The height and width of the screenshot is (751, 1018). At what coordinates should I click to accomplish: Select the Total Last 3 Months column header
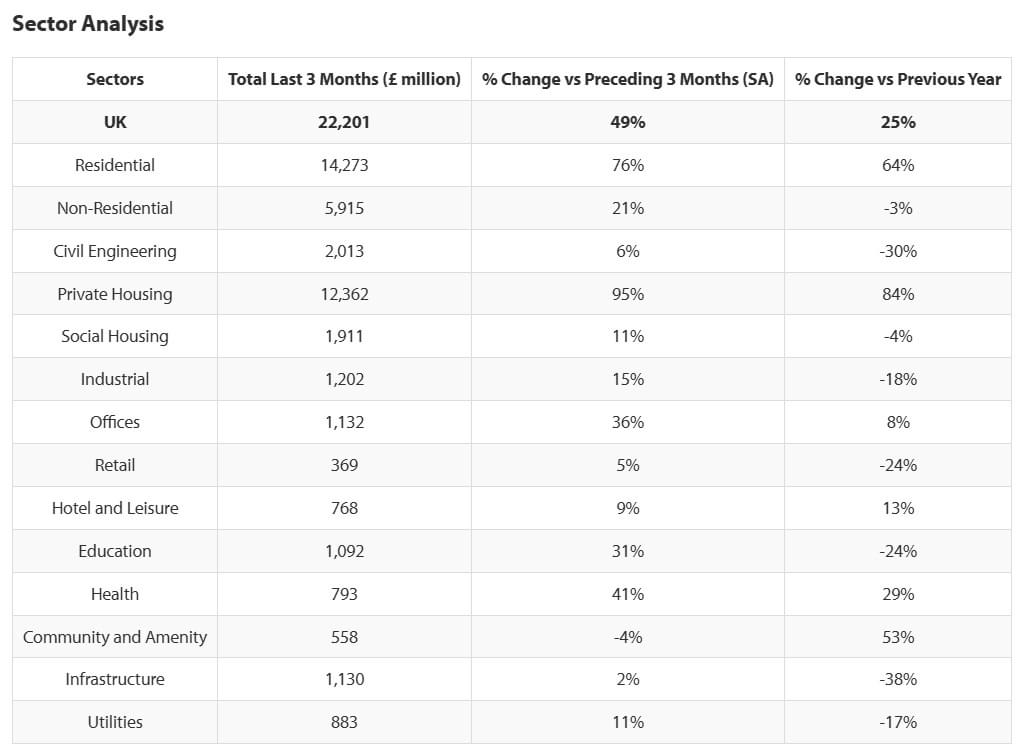click(344, 79)
